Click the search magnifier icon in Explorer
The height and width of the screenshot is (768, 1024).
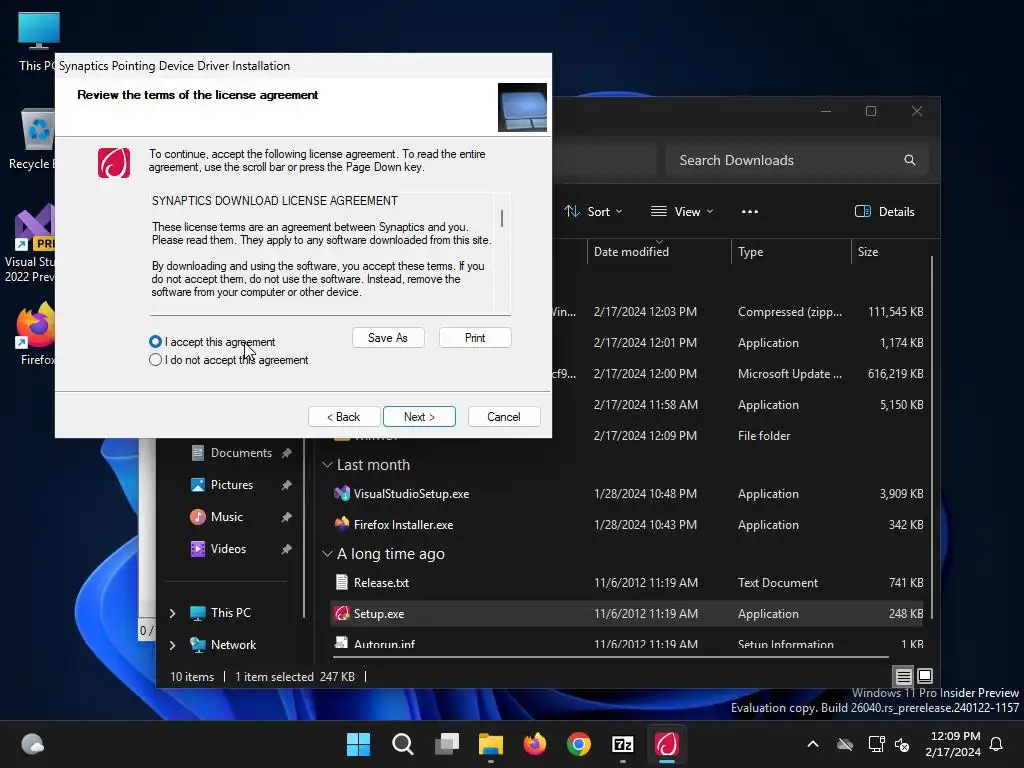tap(910, 160)
